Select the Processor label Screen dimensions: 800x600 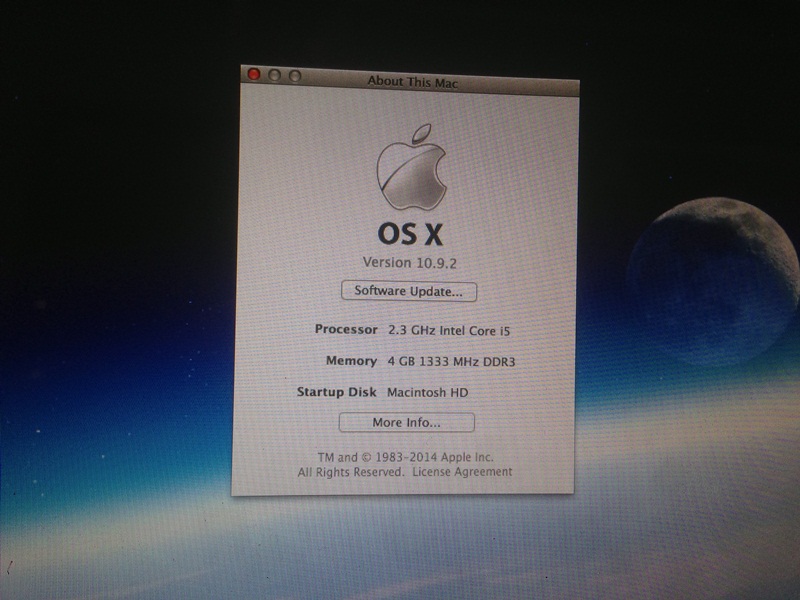pyautogui.click(x=346, y=329)
